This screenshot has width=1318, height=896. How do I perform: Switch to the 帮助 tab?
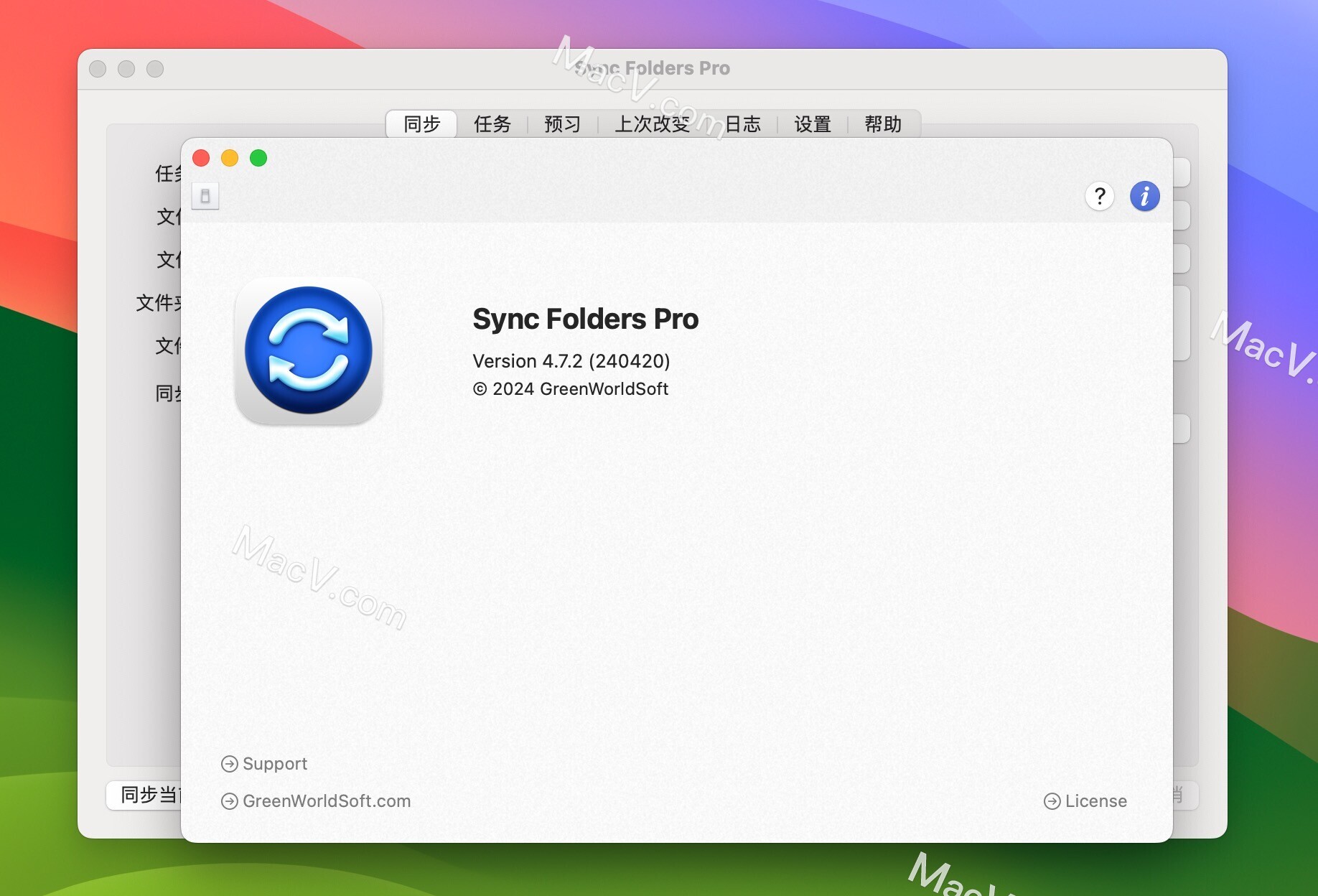pyautogui.click(x=882, y=124)
